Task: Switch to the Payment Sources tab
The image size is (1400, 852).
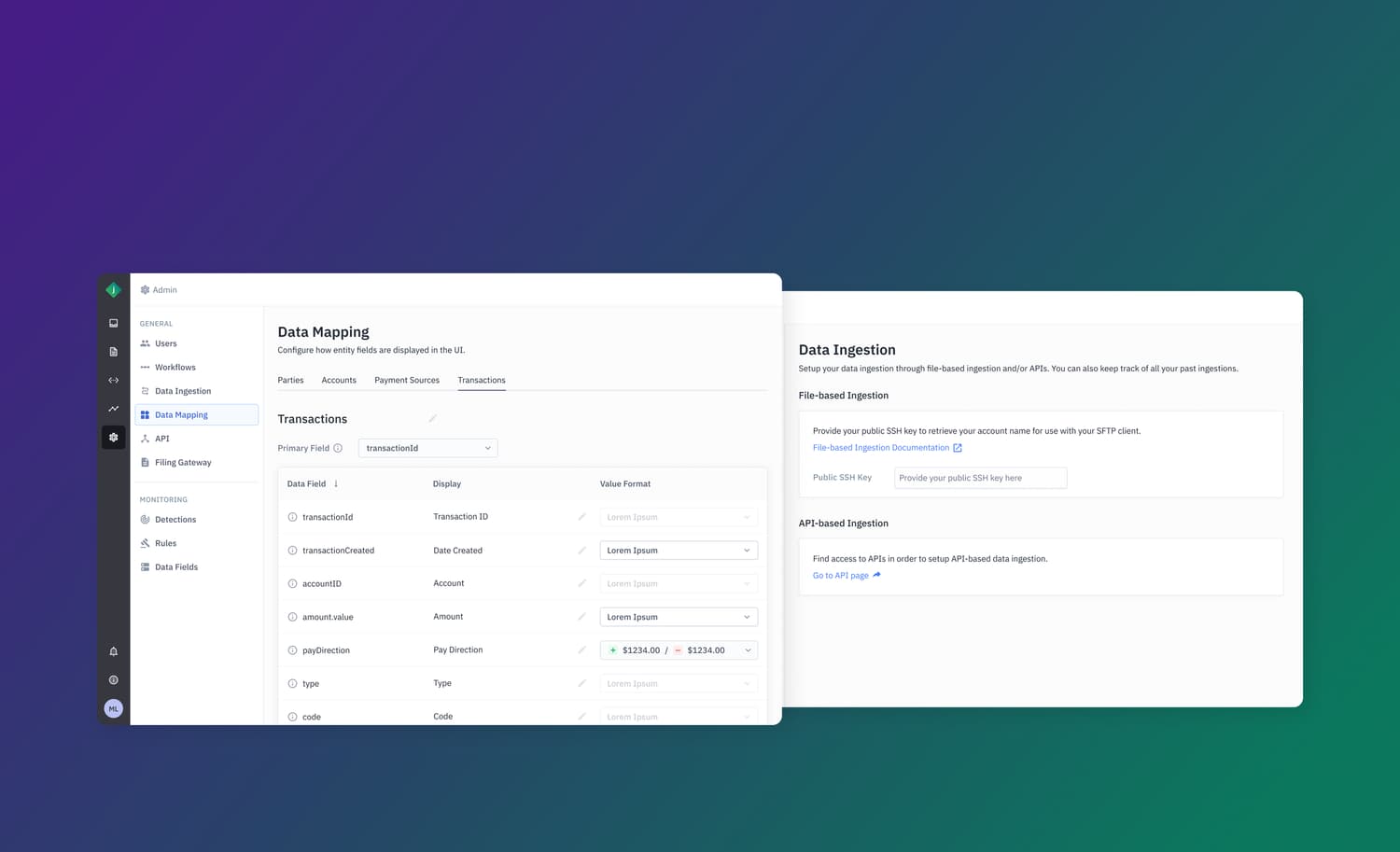Action: (407, 380)
